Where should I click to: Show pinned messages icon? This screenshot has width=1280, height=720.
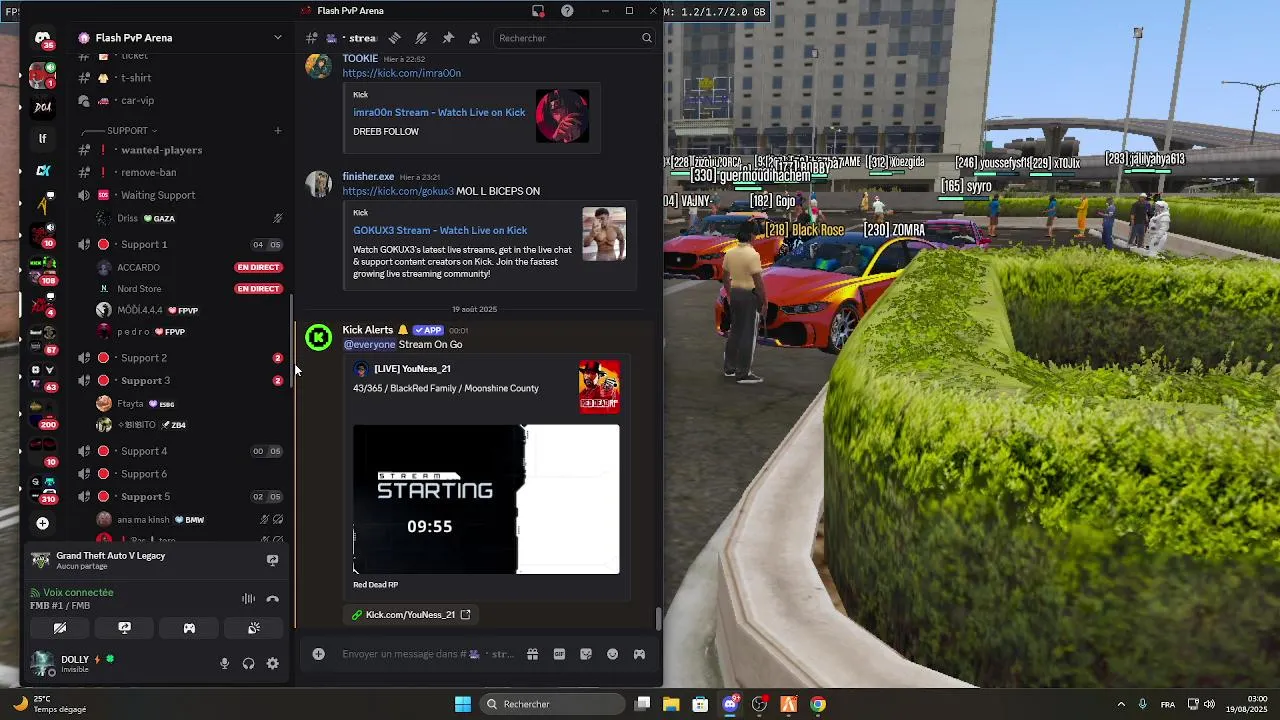[x=448, y=38]
